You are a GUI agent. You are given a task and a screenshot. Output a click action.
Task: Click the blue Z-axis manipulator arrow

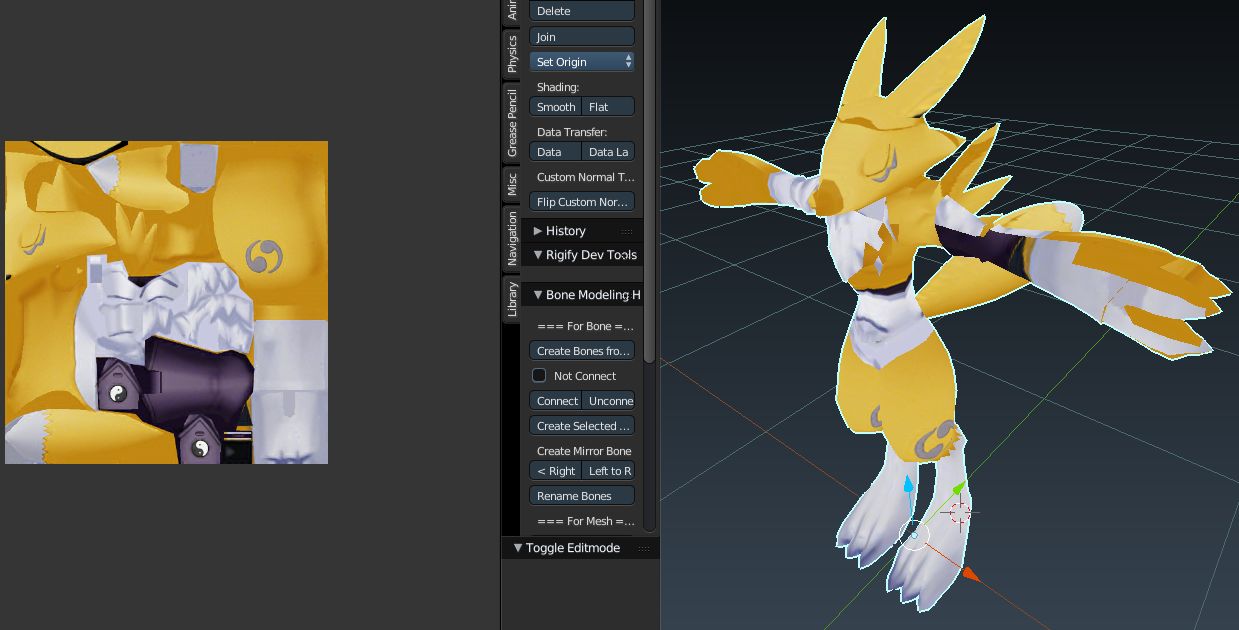coord(909,486)
